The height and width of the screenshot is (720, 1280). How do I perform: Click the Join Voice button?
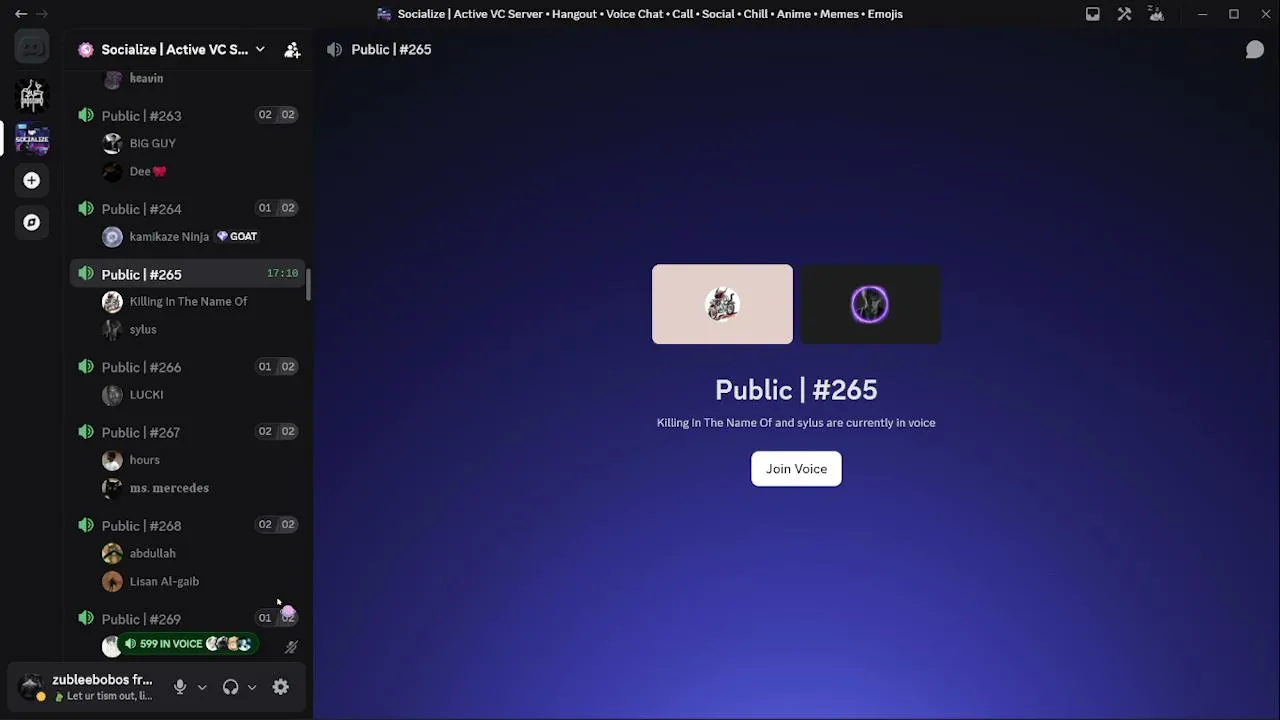[x=796, y=469]
